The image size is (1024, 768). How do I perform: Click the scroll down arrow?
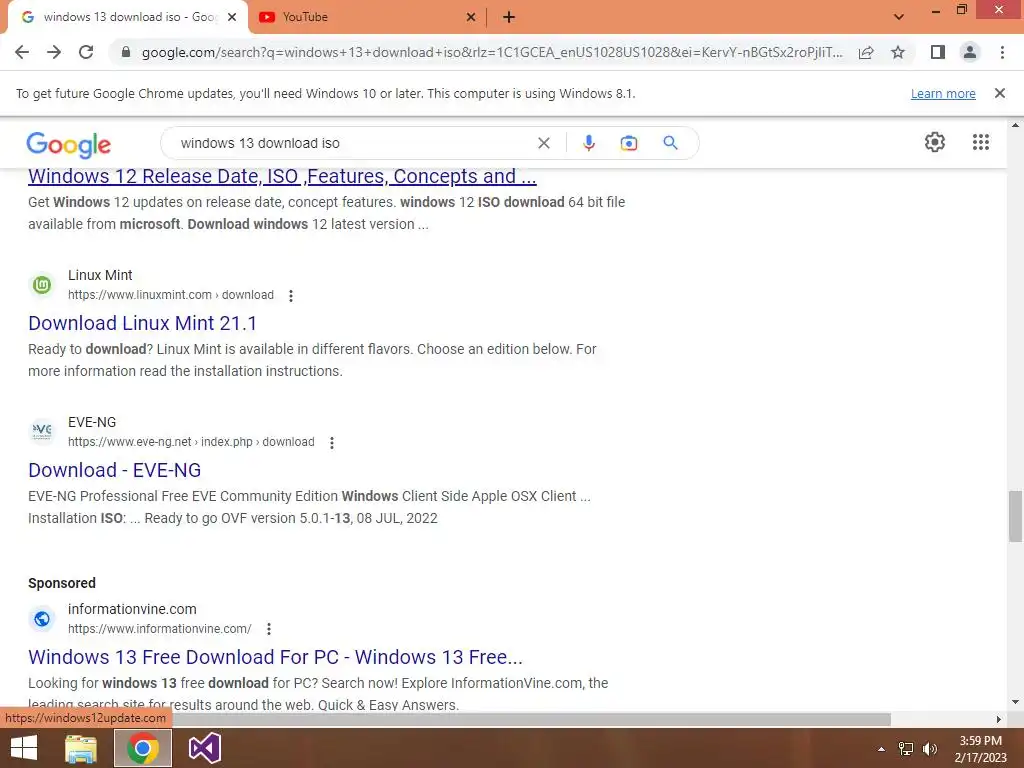(x=1016, y=702)
